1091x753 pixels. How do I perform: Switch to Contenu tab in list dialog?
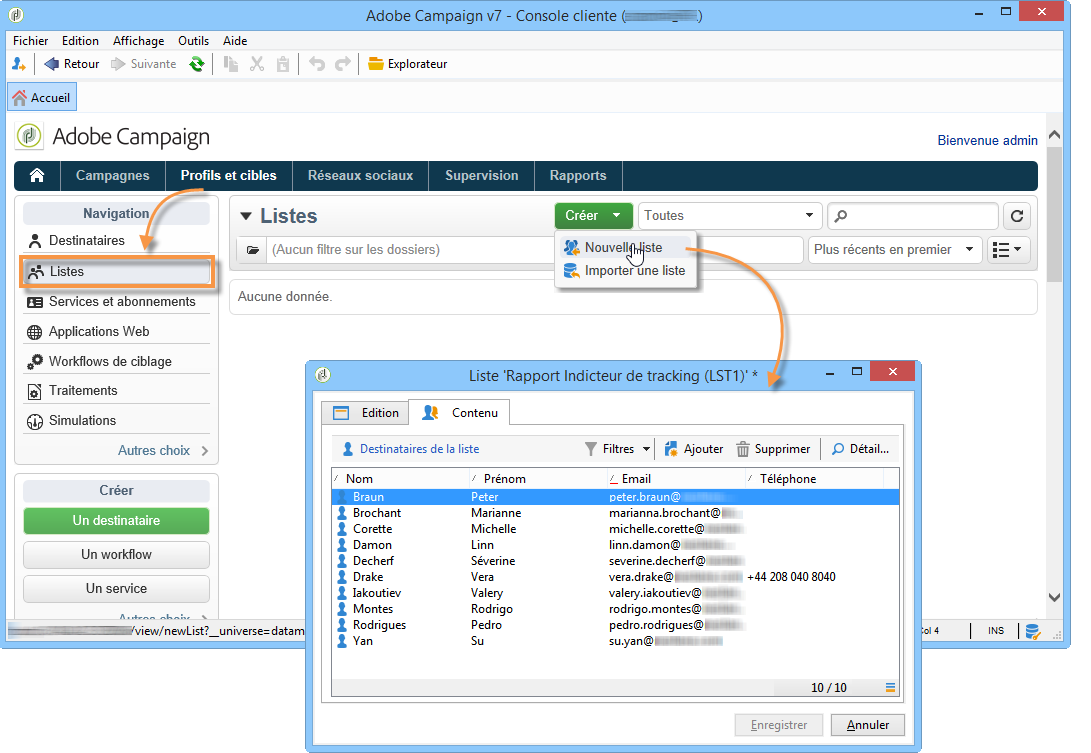point(460,413)
